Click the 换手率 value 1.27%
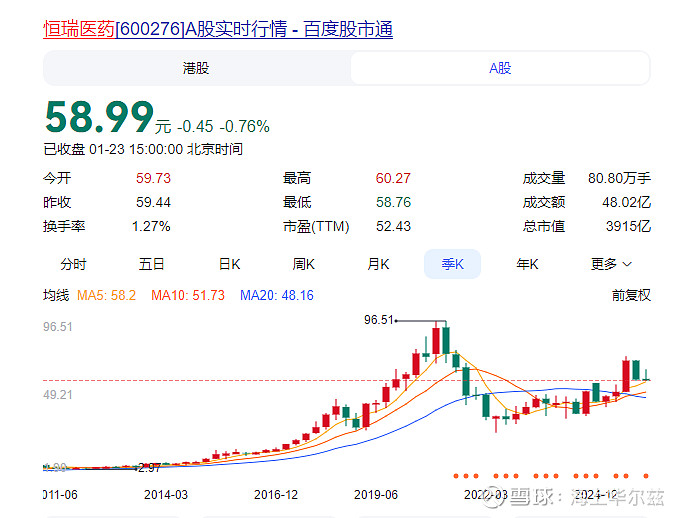 pyautogui.click(x=151, y=226)
